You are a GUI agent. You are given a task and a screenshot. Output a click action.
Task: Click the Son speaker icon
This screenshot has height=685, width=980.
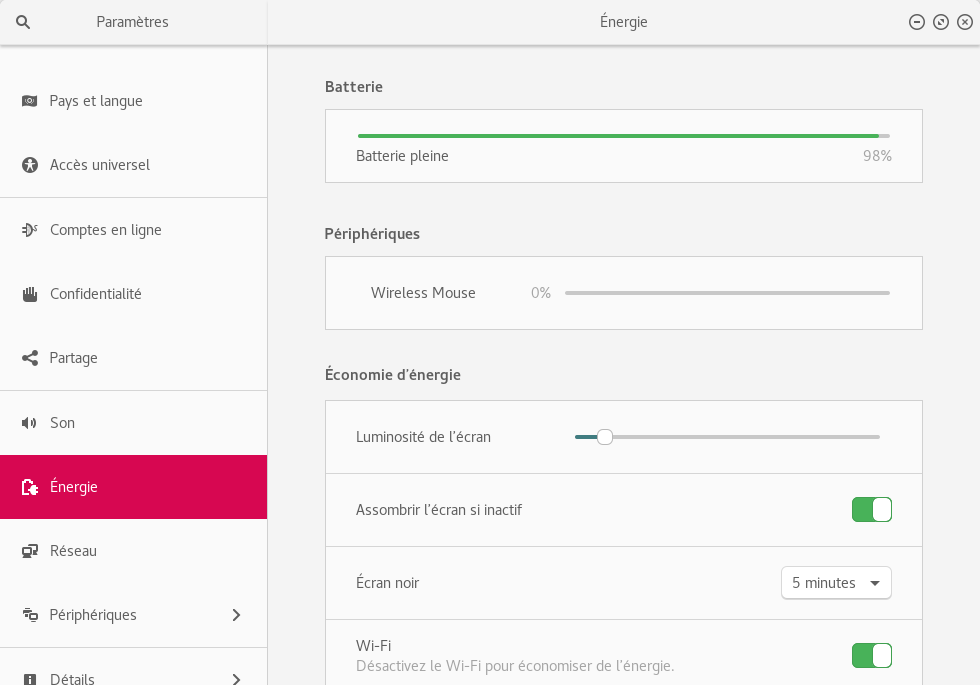[x=30, y=423]
